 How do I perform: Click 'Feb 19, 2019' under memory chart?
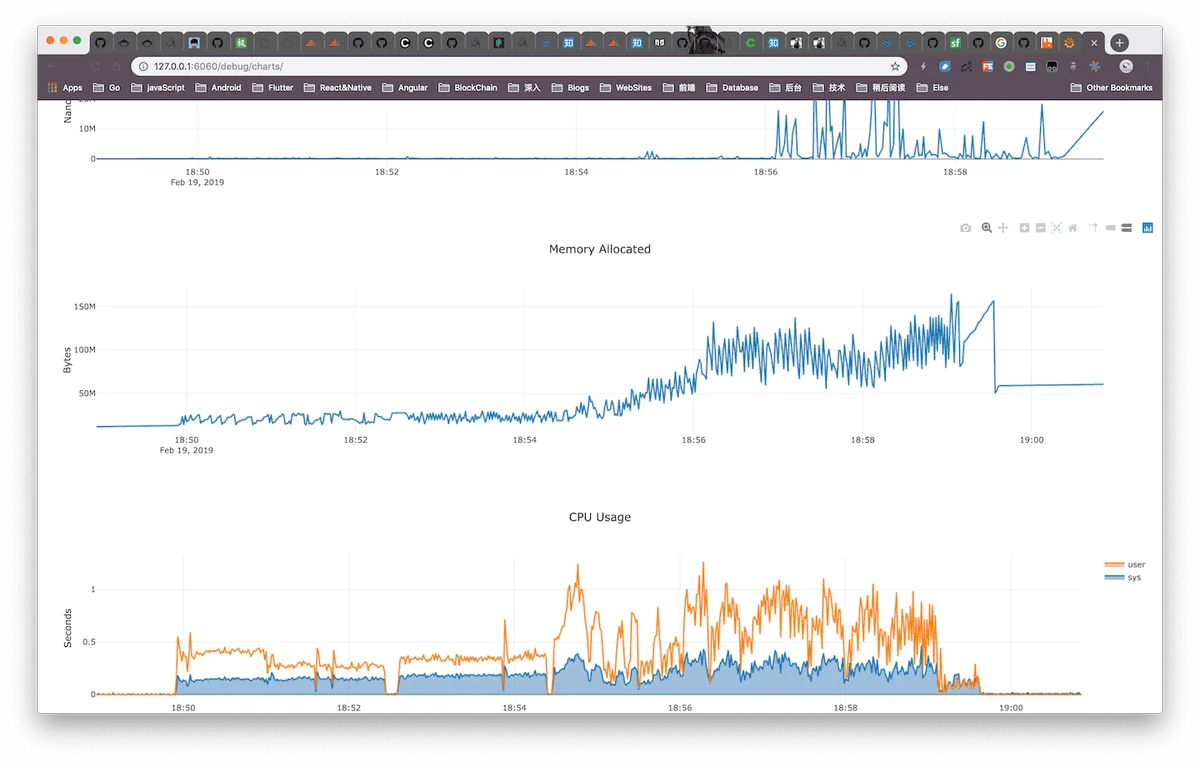point(186,450)
